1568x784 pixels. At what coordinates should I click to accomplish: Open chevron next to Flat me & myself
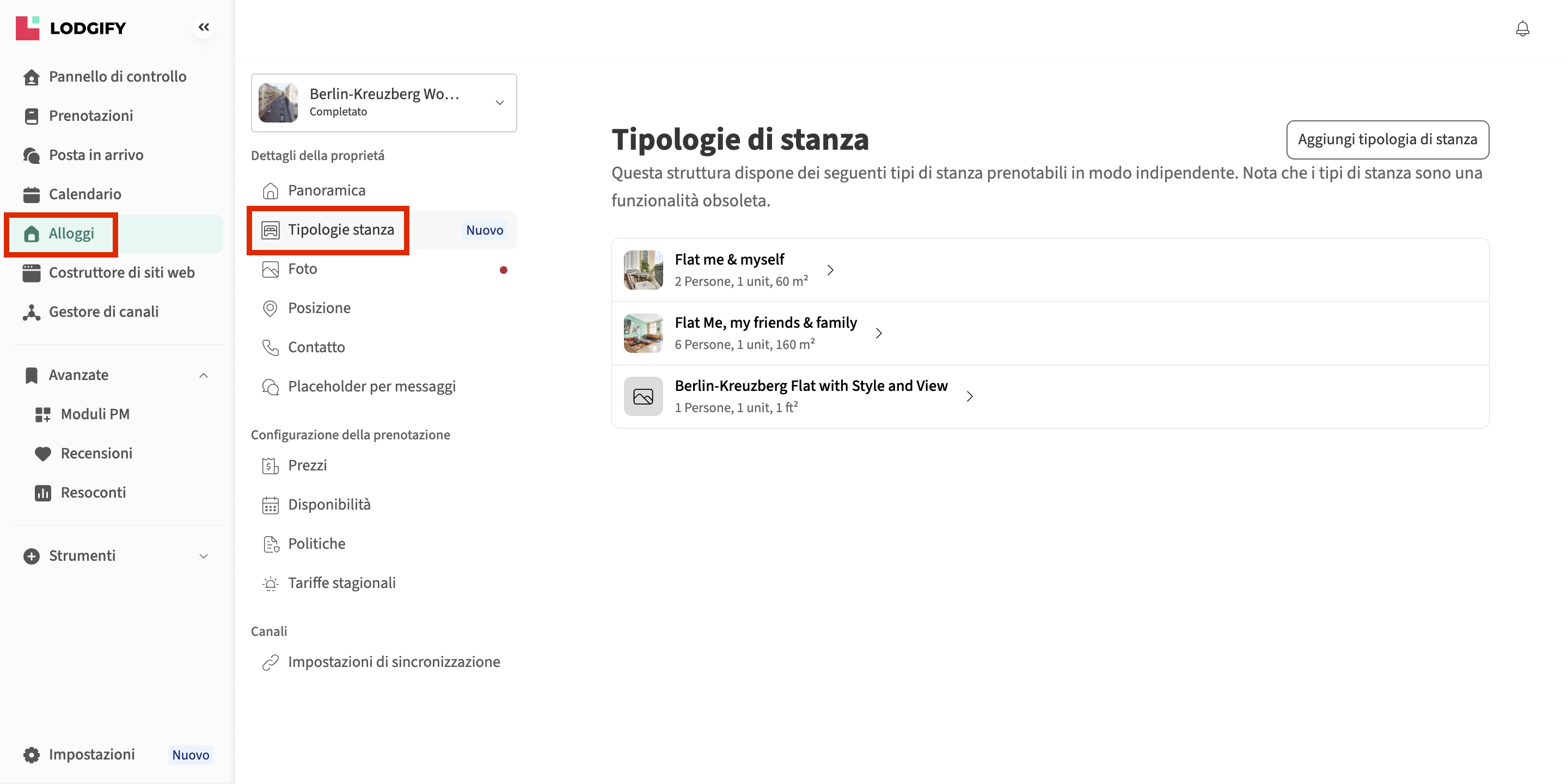[x=830, y=270]
